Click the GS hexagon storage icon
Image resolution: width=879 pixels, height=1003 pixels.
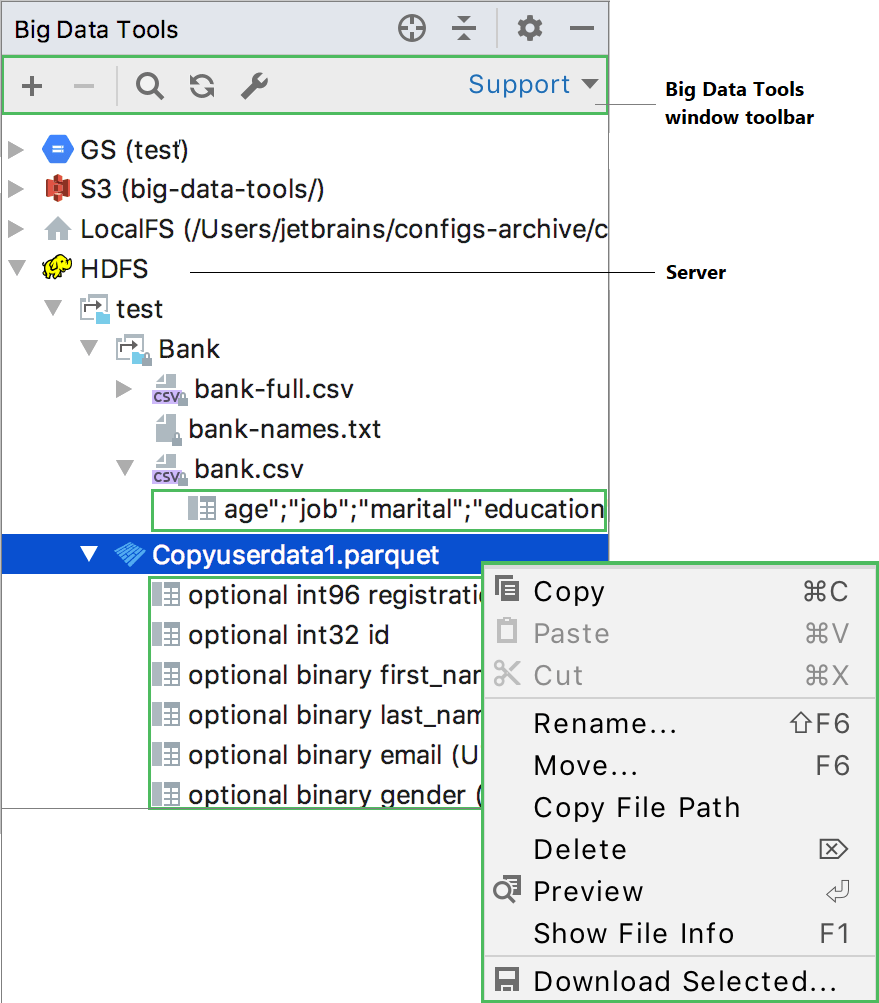(x=58, y=150)
